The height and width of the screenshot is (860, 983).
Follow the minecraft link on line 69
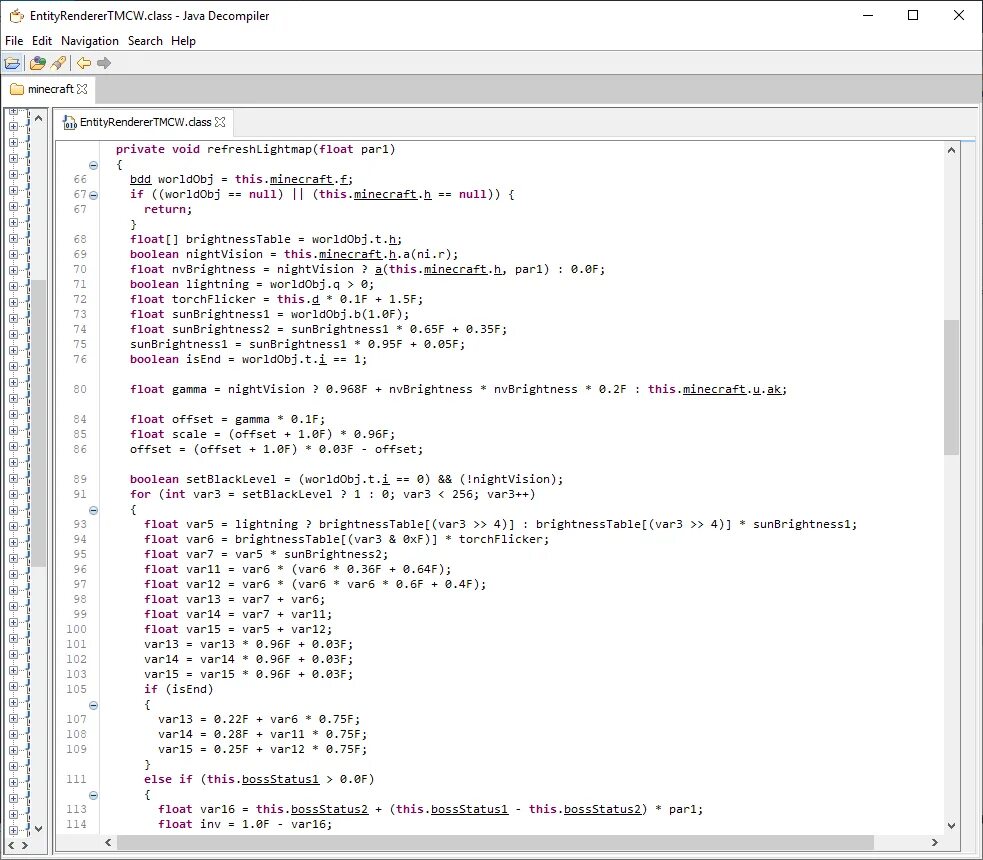pyautogui.click(x=350, y=254)
